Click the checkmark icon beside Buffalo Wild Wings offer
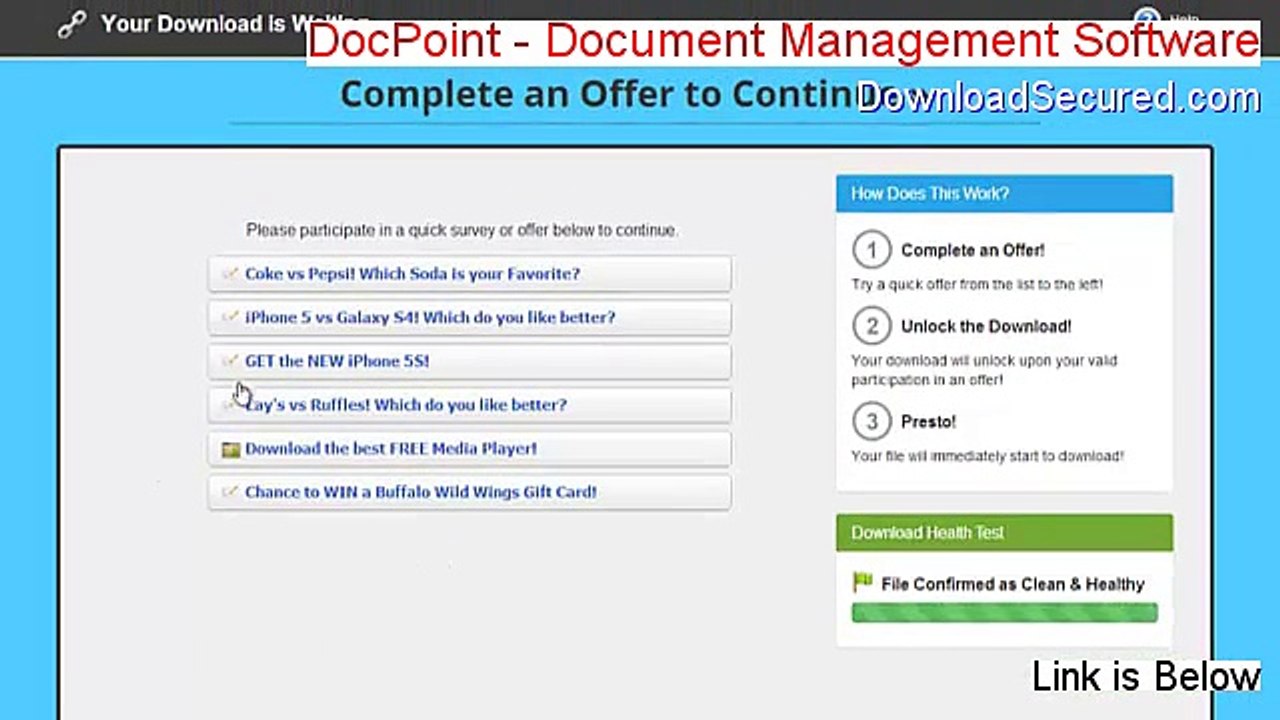Screen dimensions: 1280x720 click(x=230, y=492)
